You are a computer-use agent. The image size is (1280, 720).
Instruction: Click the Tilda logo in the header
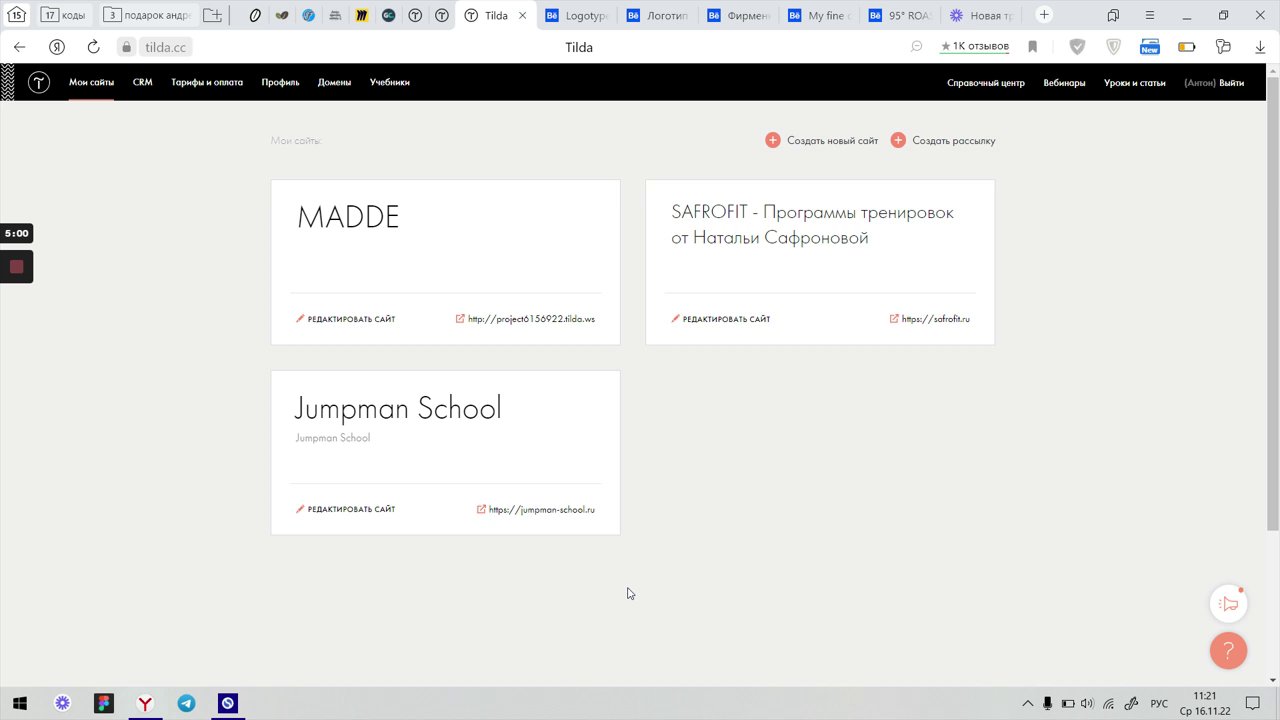(39, 83)
